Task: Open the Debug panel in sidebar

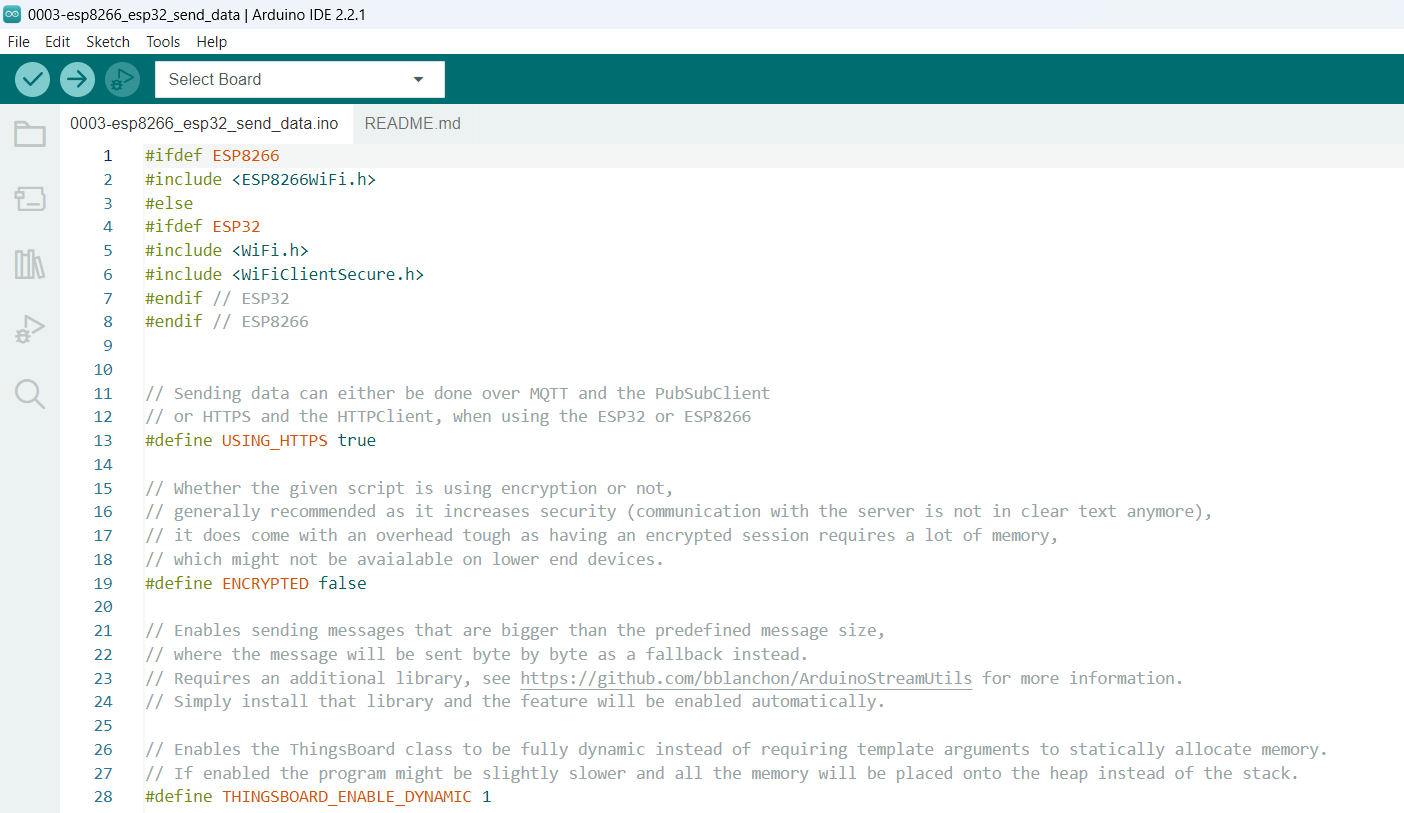Action: coord(30,329)
